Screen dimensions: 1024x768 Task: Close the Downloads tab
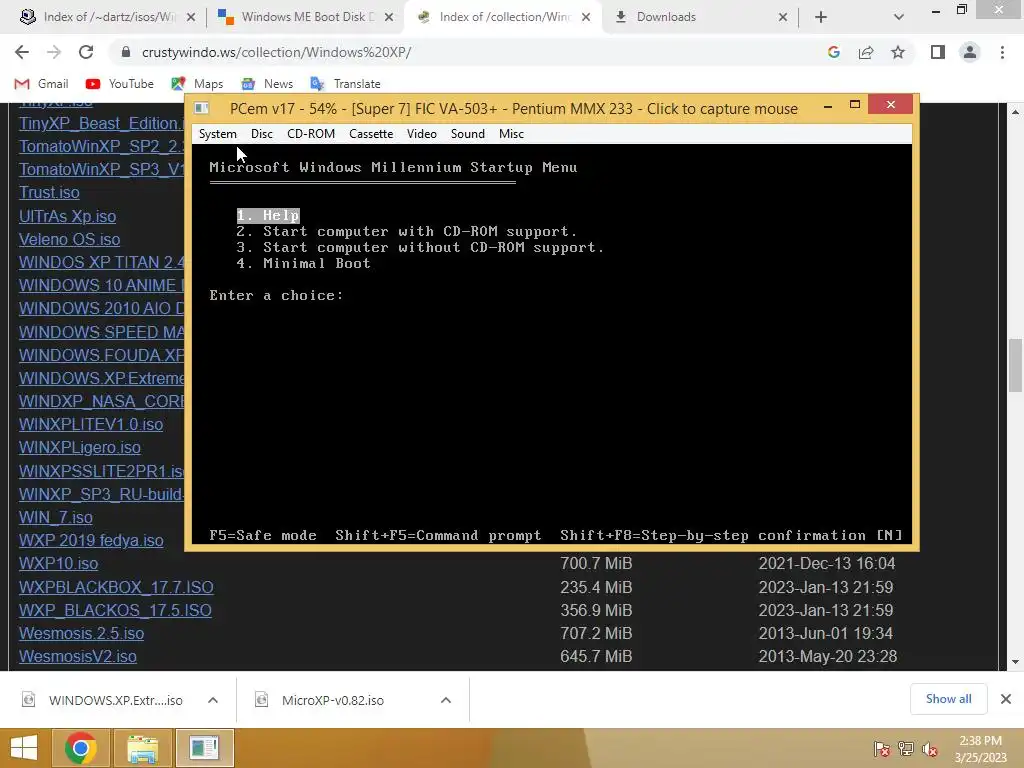pos(782,18)
